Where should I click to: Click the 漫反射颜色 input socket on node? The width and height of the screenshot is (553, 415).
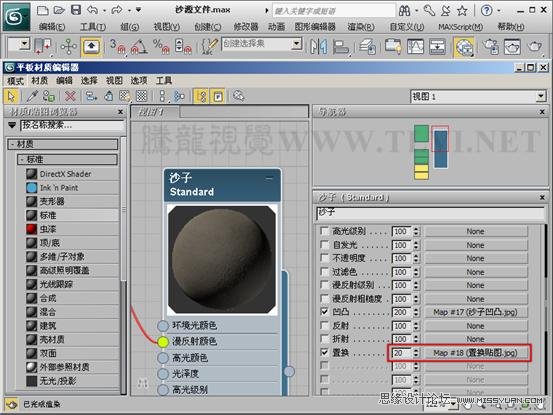pos(163,342)
